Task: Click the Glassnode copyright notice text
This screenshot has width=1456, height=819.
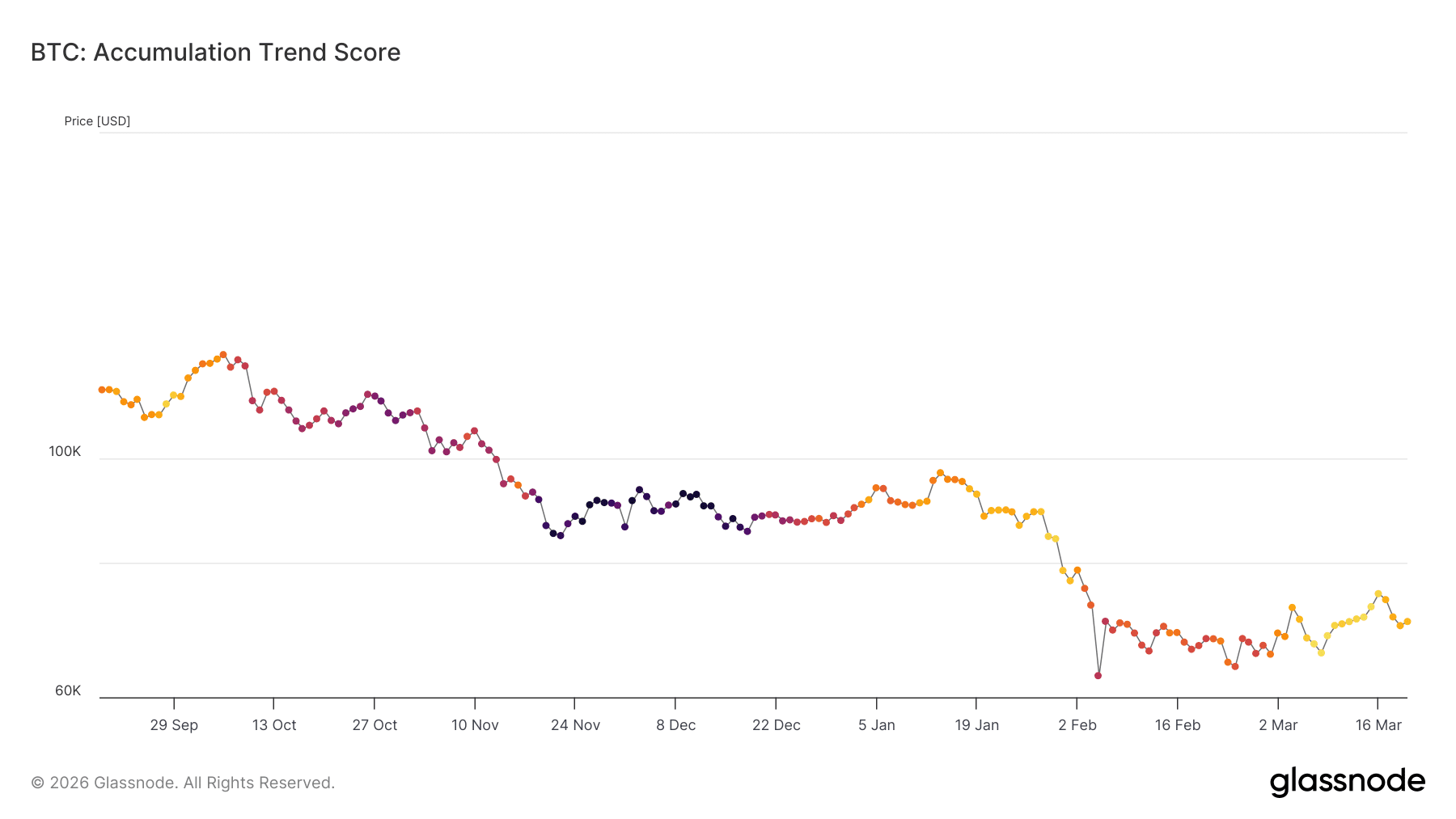Action: coord(183,783)
